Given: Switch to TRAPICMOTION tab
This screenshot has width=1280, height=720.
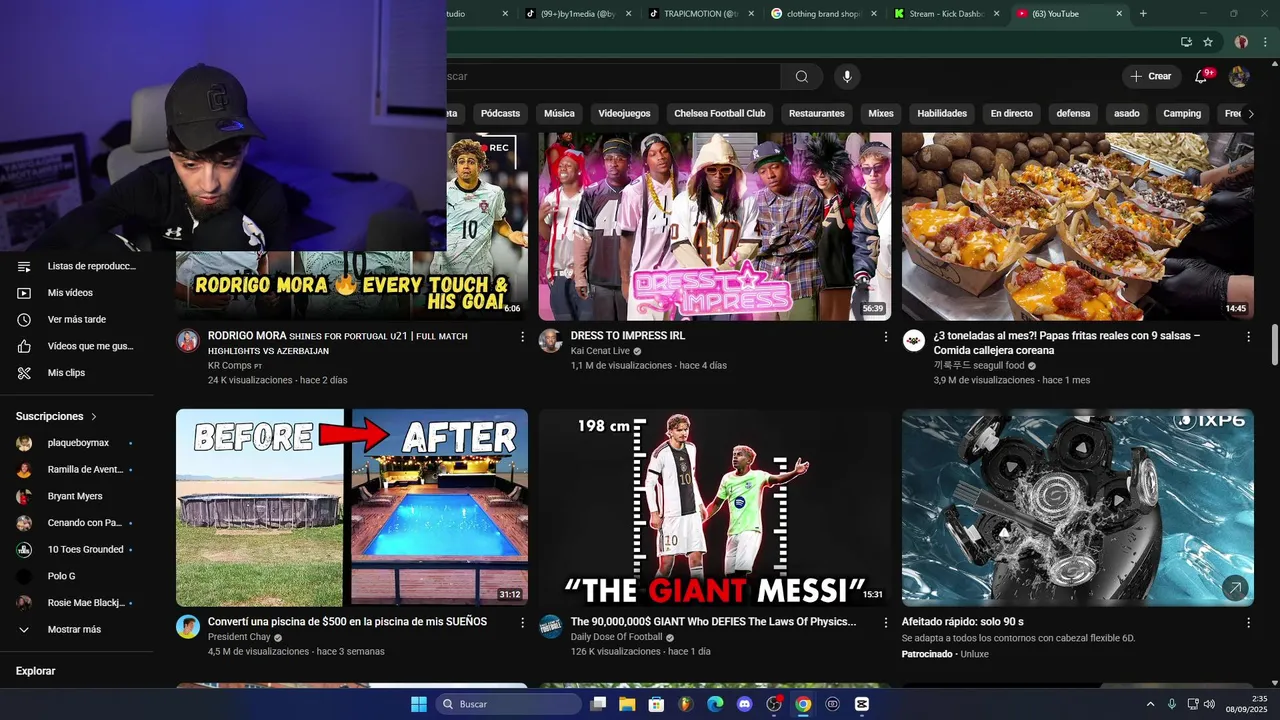Looking at the screenshot, I should pyautogui.click(x=704, y=14).
